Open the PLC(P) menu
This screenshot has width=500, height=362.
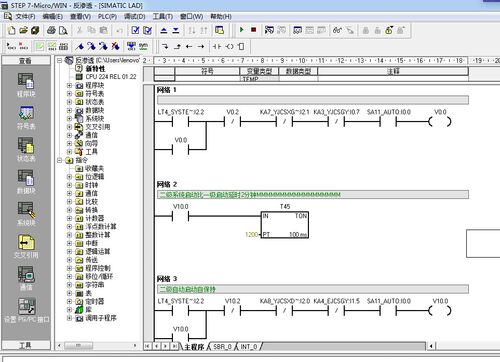(x=107, y=16)
